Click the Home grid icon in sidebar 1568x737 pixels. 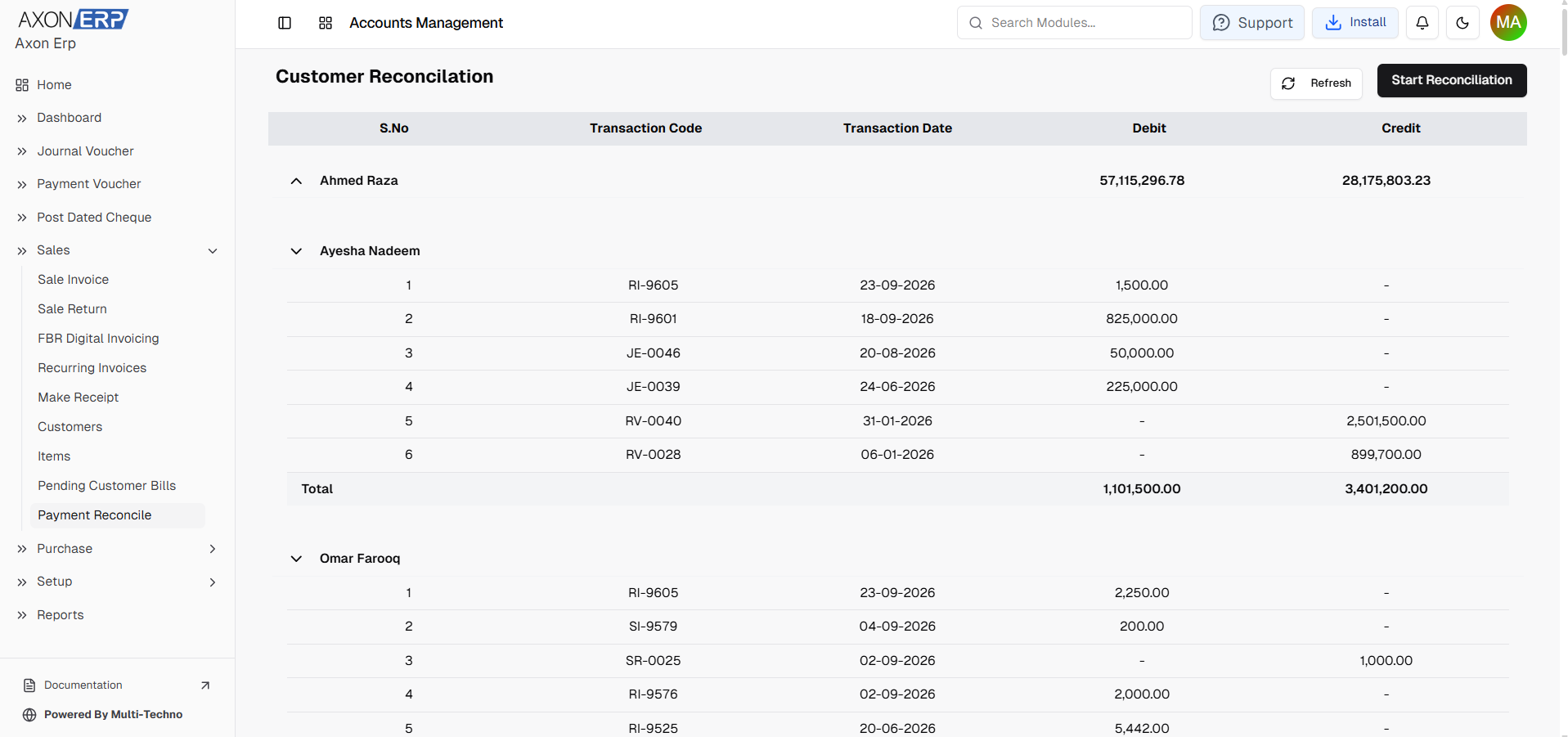22,85
